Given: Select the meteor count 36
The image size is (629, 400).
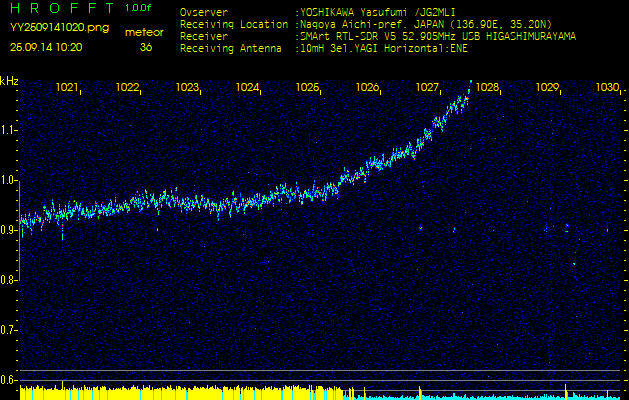Looking at the screenshot, I should pyautogui.click(x=146, y=47).
